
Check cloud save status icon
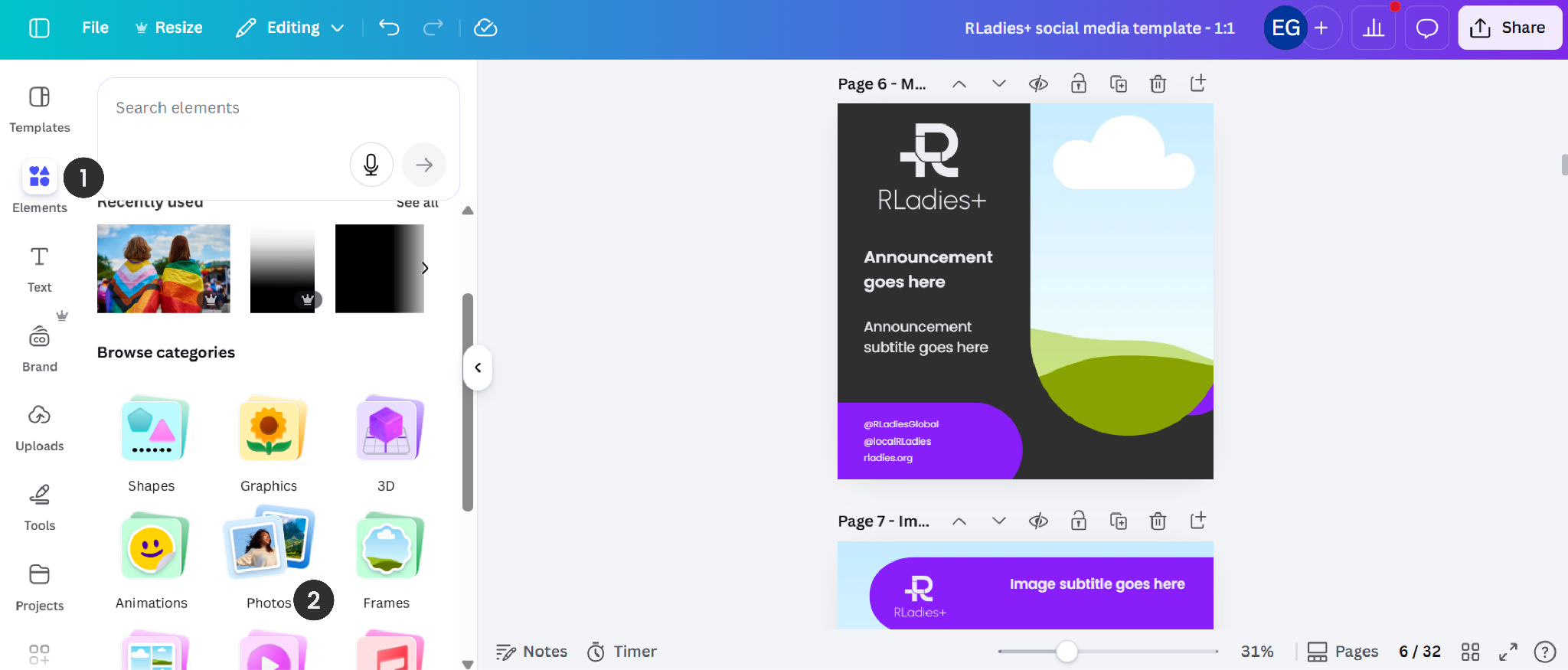click(x=485, y=28)
